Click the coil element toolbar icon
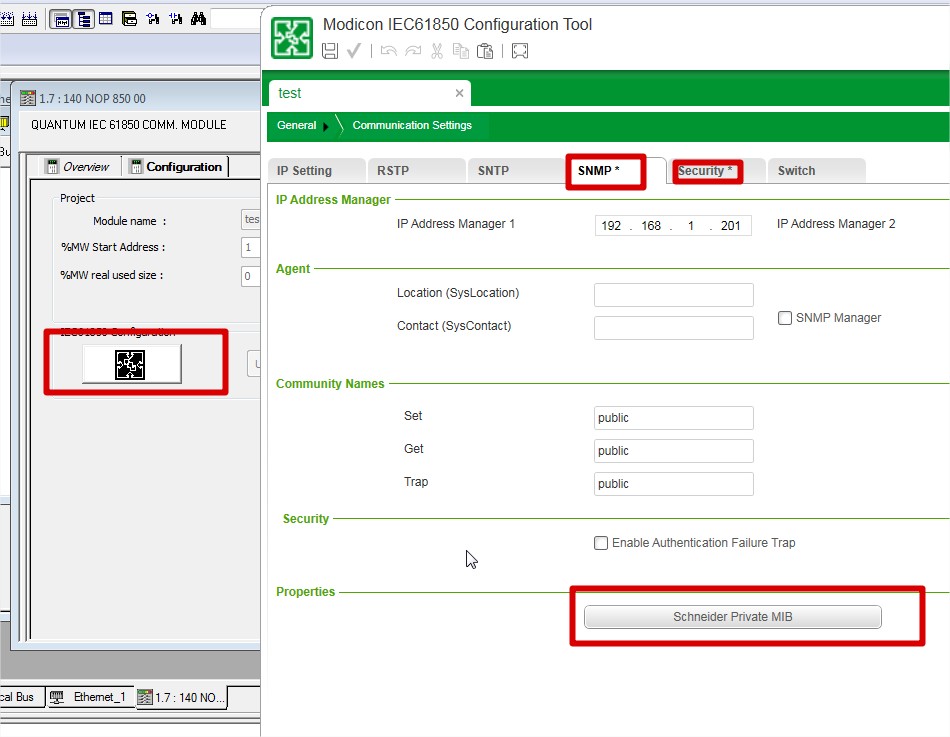This screenshot has height=737, width=950. point(153,19)
